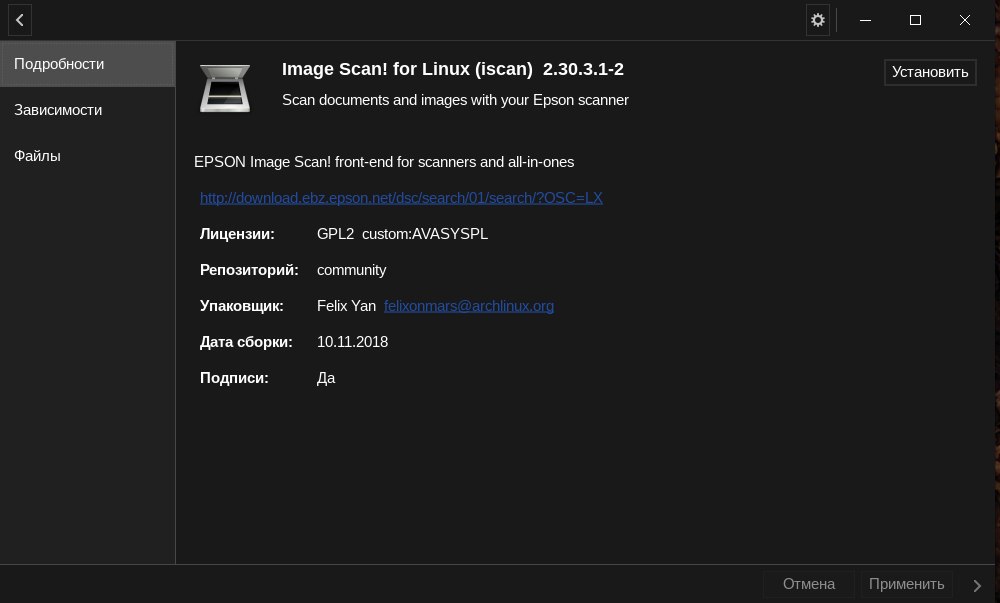The height and width of the screenshot is (603, 1000).
Task: Click the EPSON Image Scan! front-end description
Action: tap(384, 162)
